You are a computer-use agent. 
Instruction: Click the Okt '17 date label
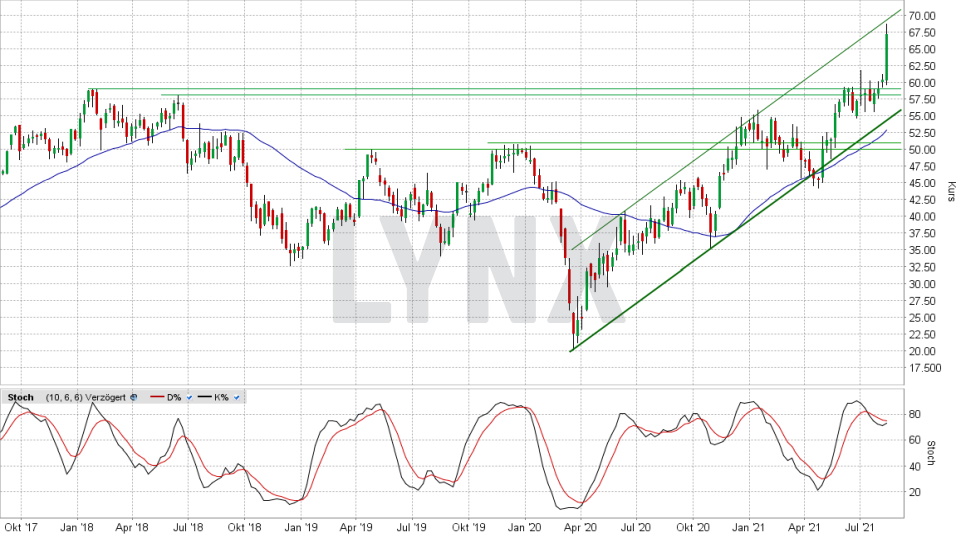tap(21, 527)
